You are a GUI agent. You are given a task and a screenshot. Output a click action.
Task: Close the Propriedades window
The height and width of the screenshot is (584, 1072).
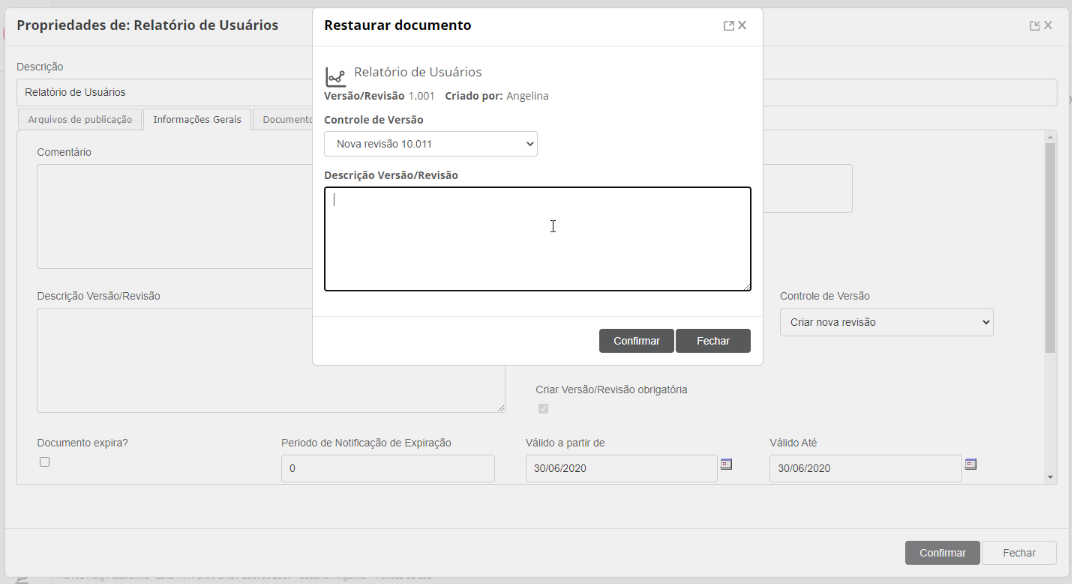click(1048, 25)
